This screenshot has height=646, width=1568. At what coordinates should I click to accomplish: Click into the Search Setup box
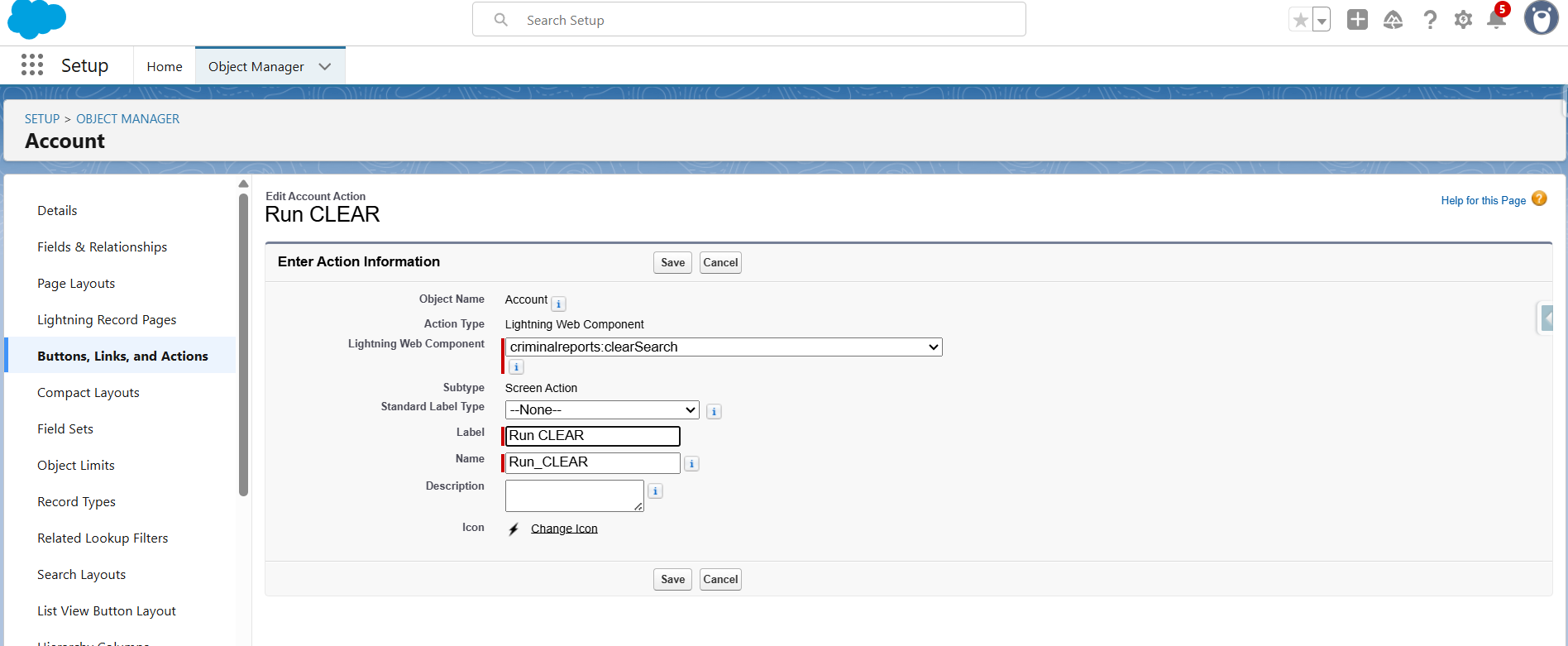pyautogui.click(x=749, y=19)
